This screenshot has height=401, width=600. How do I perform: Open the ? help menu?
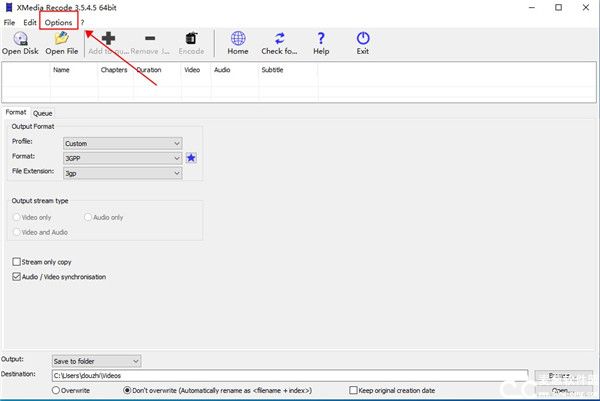(82, 23)
